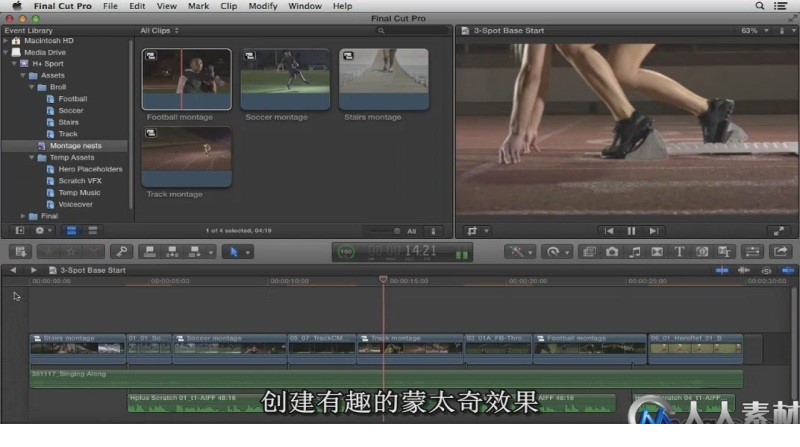Expand the Final folder triangle
Image resolution: width=800 pixels, height=447 pixels.
point(23,216)
